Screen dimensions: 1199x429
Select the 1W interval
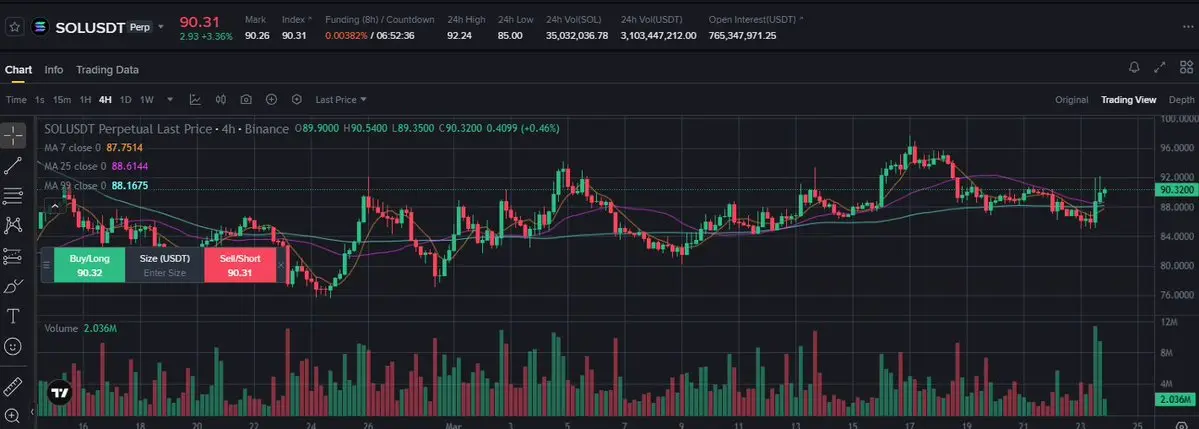tap(147, 99)
